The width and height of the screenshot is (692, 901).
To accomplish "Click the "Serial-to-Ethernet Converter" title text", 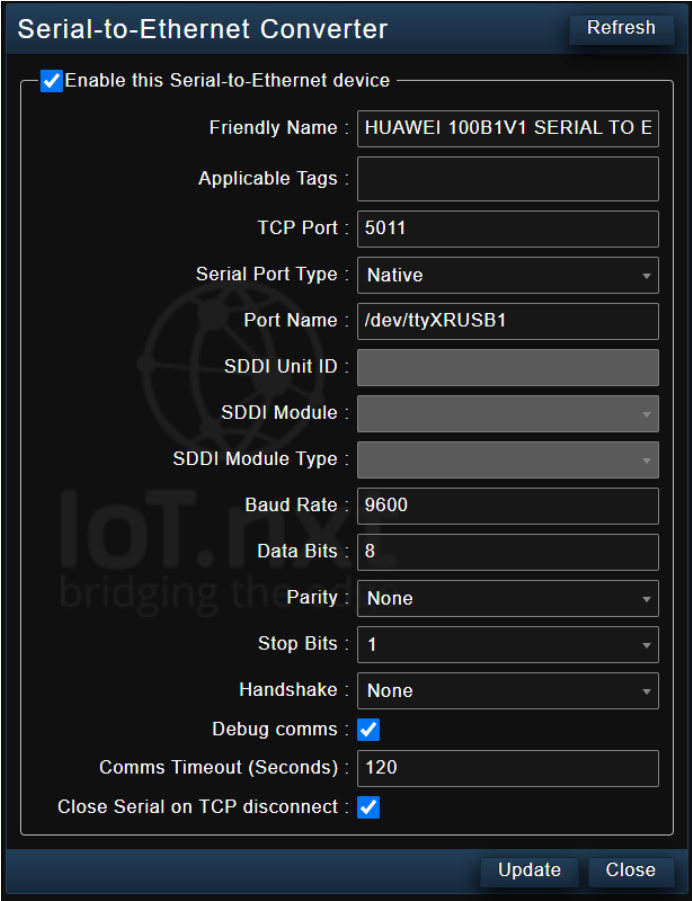I will 203,29.
